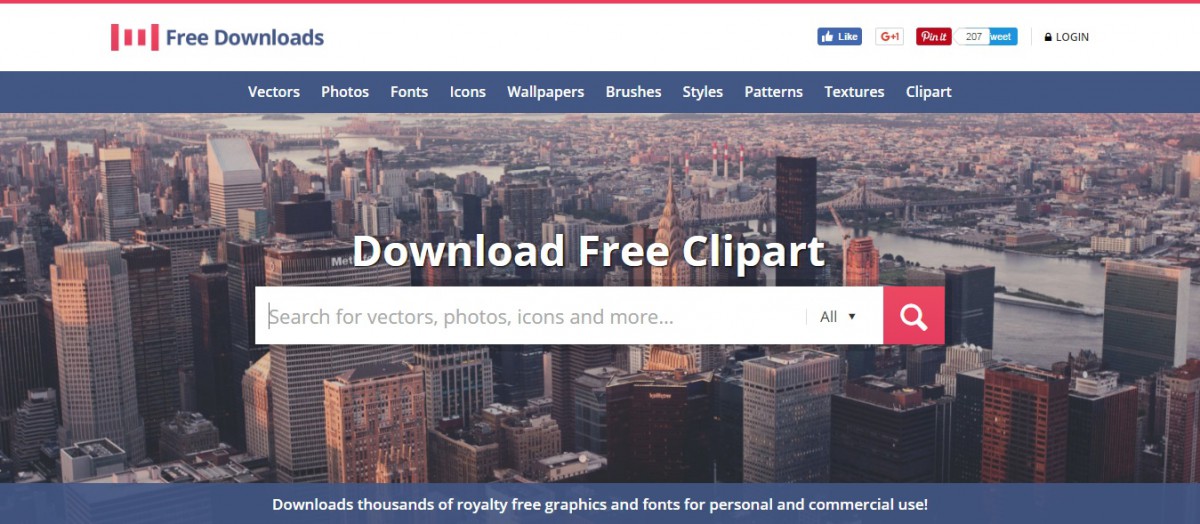Screen dimensions: 1200x524
Task: Click the LOGIN link
Action: tap(1072, 37)
